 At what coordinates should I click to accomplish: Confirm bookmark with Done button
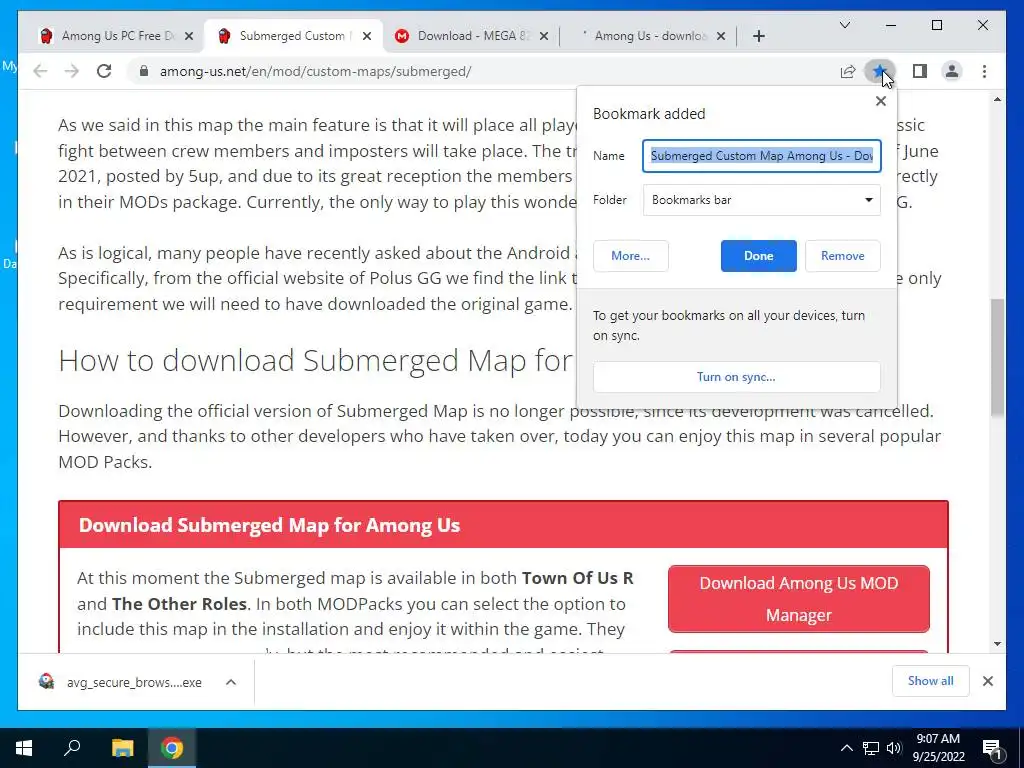coord(758,256)
